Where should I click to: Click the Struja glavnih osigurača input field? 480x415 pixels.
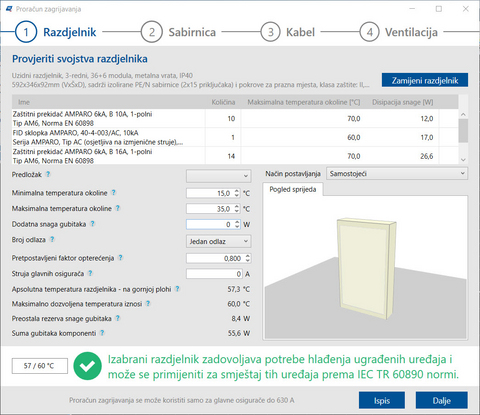(x=215, y=274)
